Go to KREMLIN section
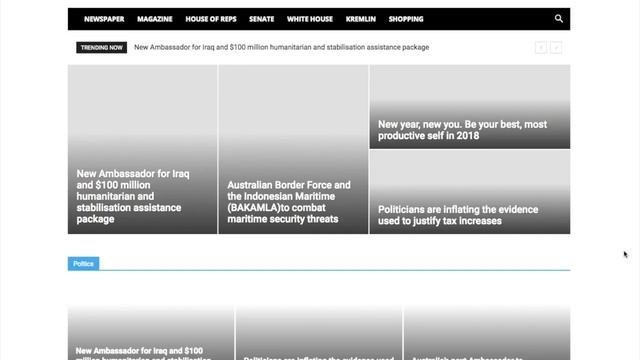The width and height of the screenshot is (640, 360). [360, 19]
